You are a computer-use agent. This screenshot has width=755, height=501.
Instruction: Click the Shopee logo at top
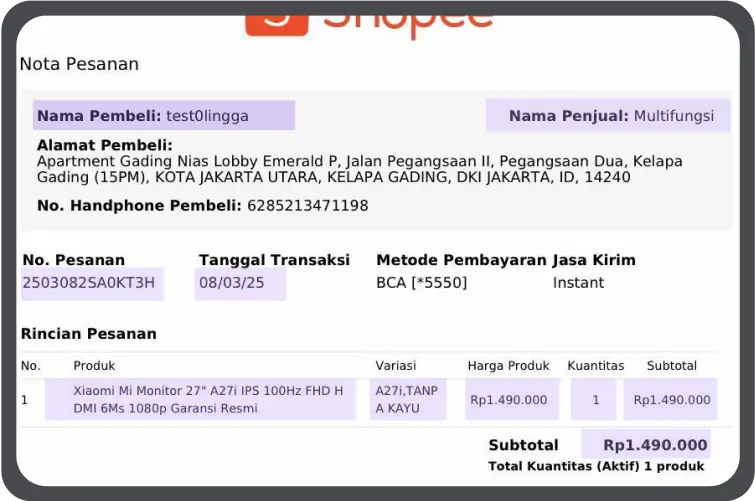369,26
